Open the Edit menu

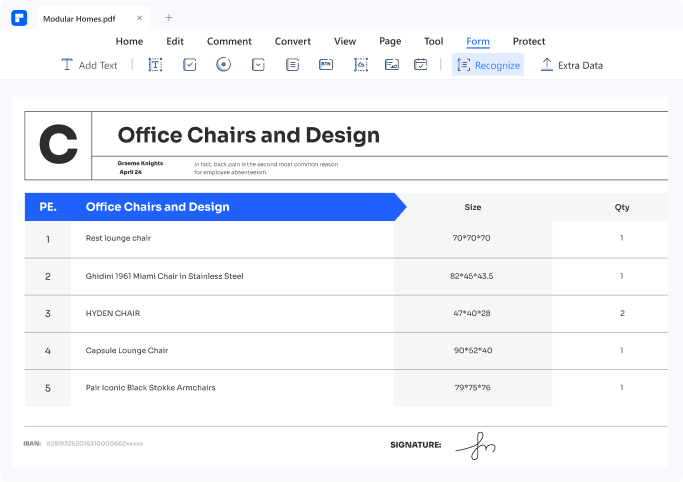click(x=175, y=41)
